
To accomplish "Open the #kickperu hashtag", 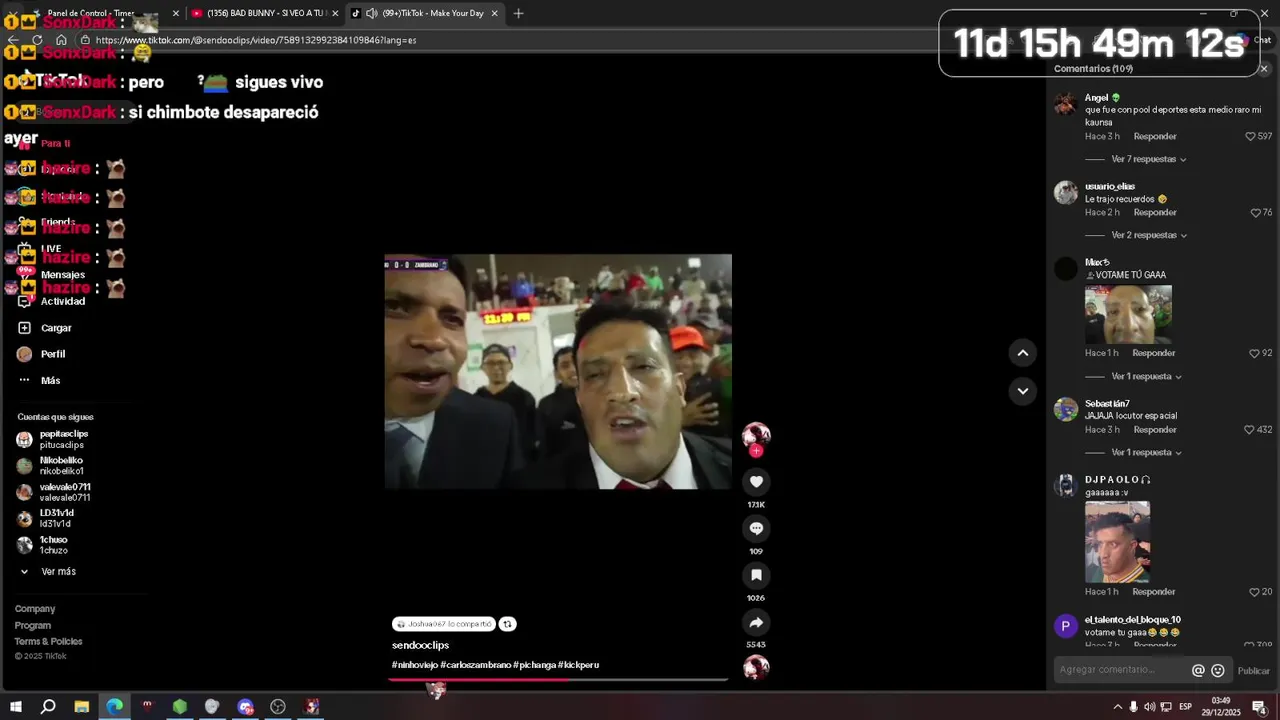I will click(x=578, y=665).
